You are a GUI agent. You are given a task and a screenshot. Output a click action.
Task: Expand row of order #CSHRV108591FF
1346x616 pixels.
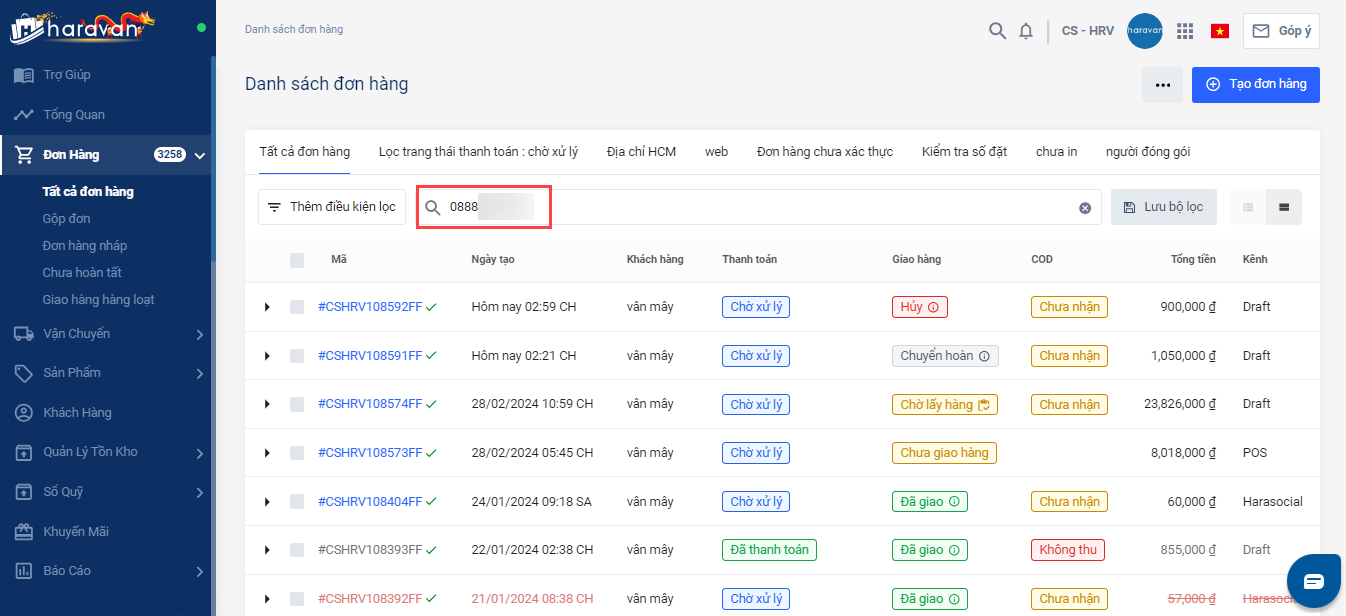[x=267, y=356]
